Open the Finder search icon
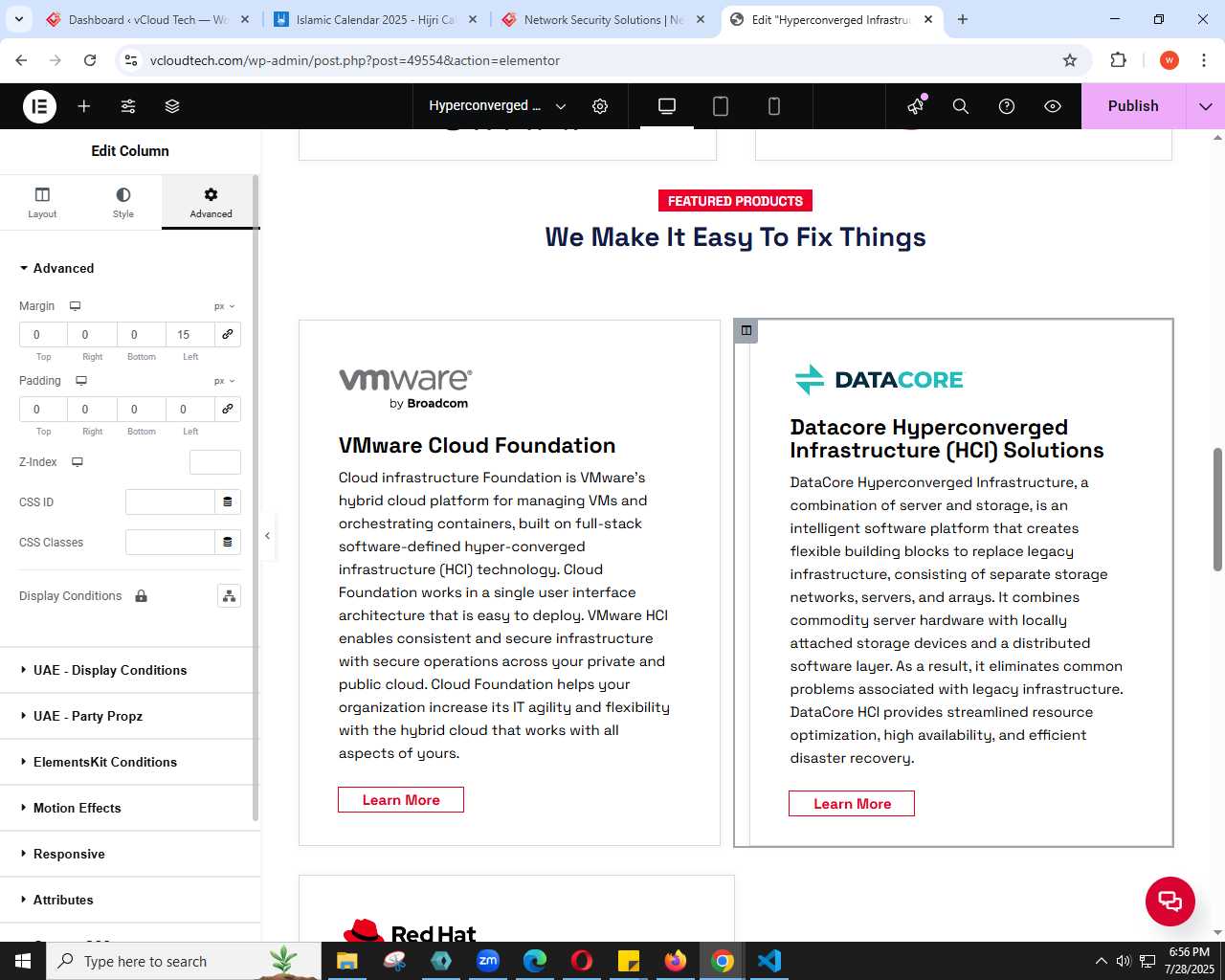 click(961, 106)
